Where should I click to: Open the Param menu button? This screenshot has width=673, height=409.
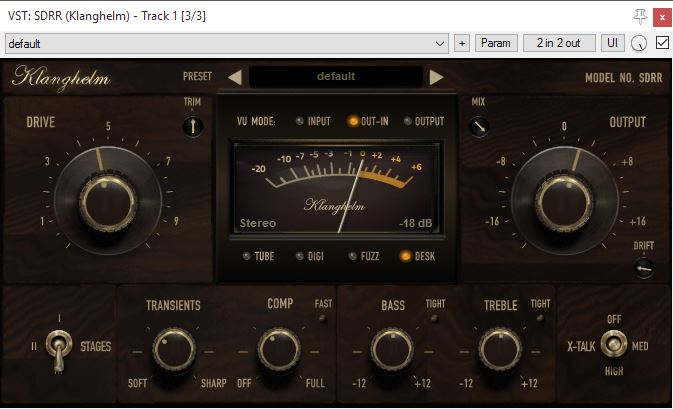tap(496, 43)
